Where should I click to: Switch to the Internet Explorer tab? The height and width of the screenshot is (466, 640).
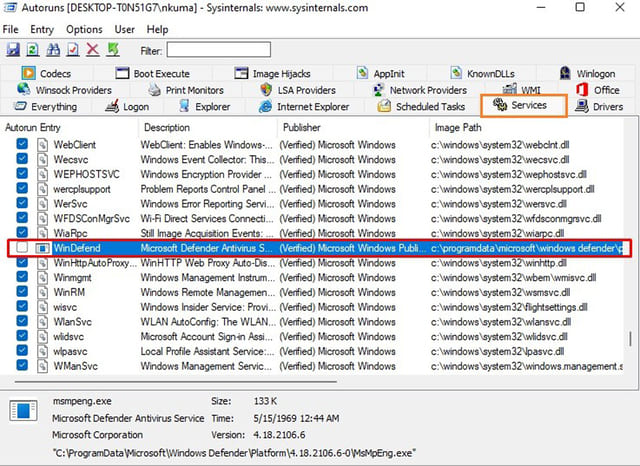(x=304, y=107)
